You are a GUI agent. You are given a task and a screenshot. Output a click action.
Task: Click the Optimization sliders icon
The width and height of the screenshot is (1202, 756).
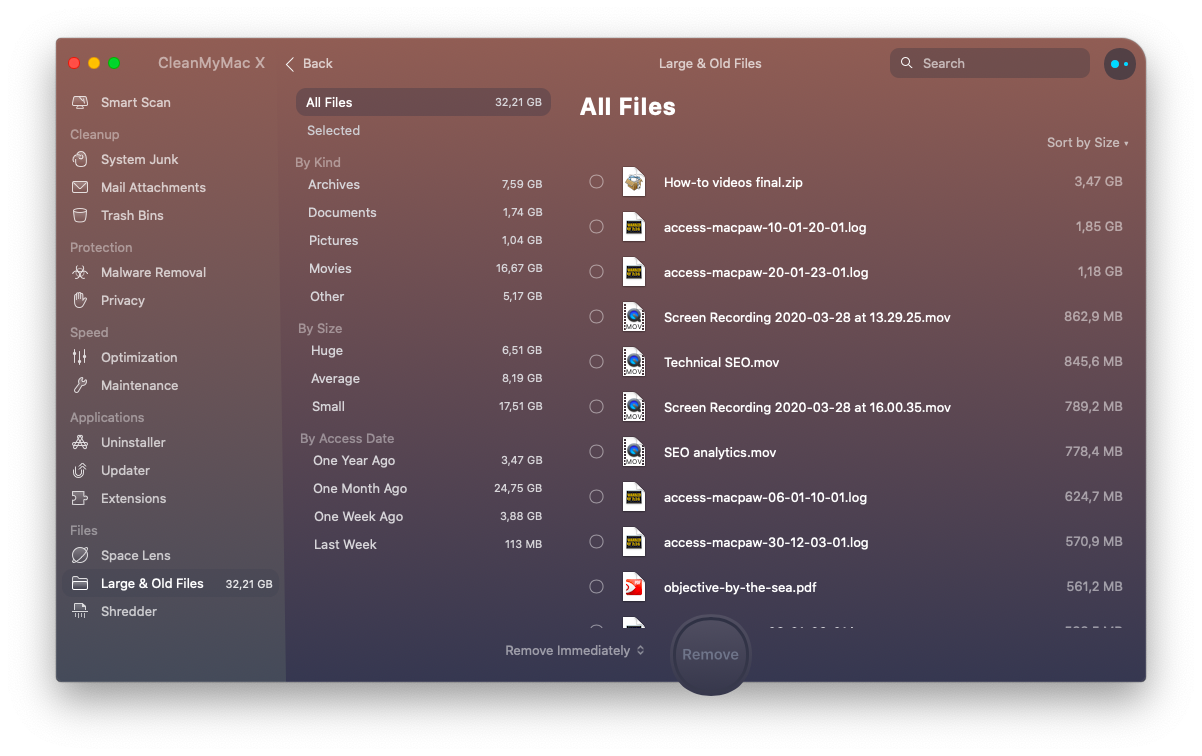click(x=80, y=357)
